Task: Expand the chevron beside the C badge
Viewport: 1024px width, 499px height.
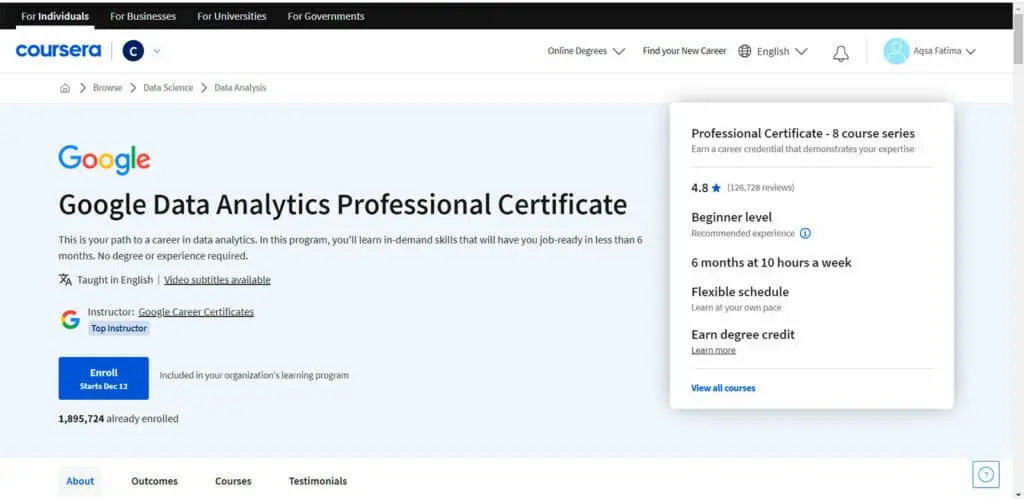Action: [156, 51]
